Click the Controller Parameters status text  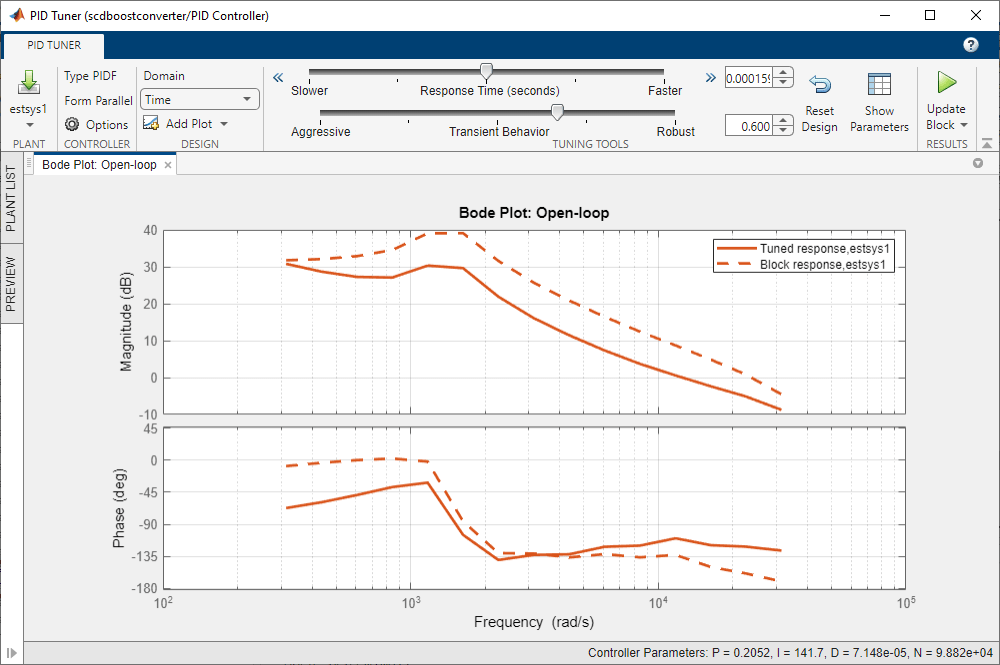[x=790, y=653]
